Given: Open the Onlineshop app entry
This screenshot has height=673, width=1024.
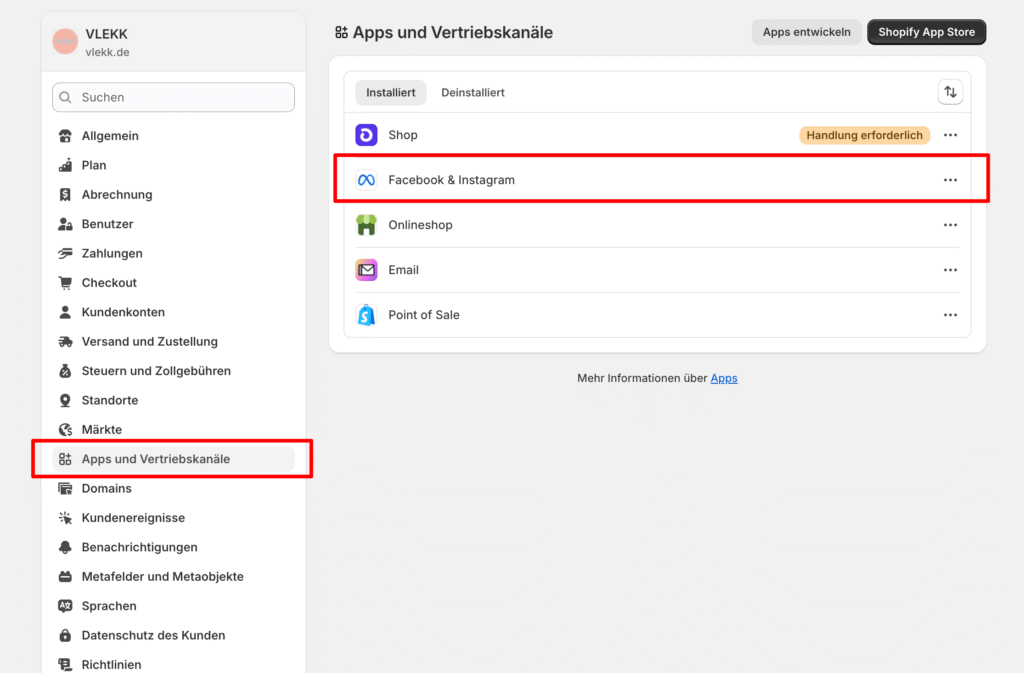Looking at the screenshot, I should tap(657, 225).
